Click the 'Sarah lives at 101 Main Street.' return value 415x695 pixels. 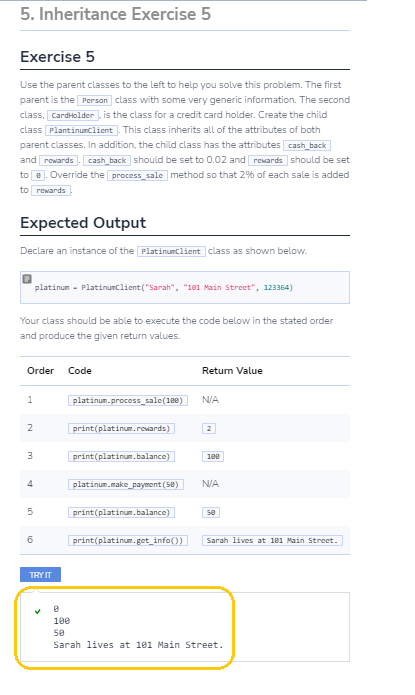tap(272, 540)
